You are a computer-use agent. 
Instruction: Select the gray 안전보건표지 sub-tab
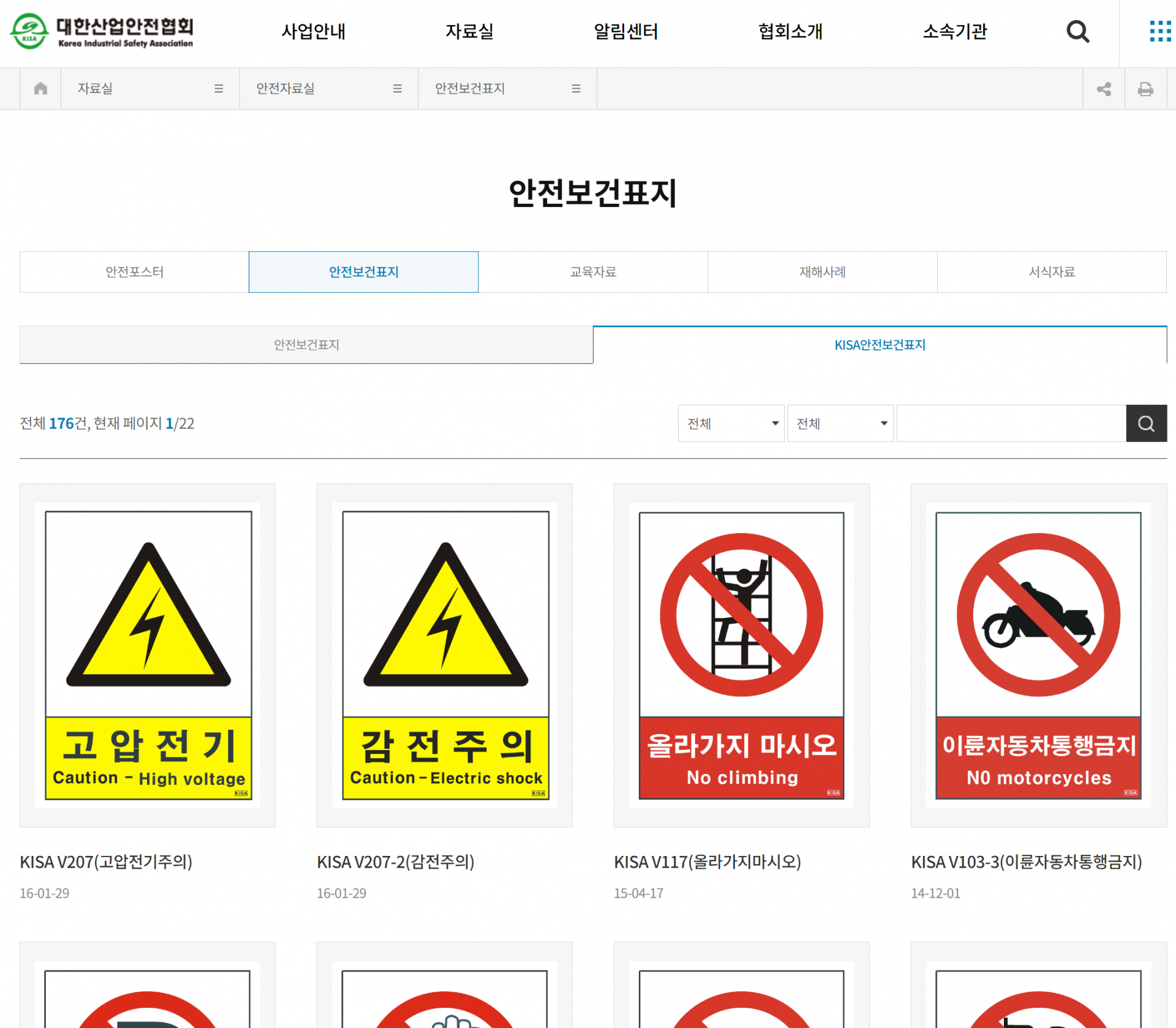coord(306,345)
